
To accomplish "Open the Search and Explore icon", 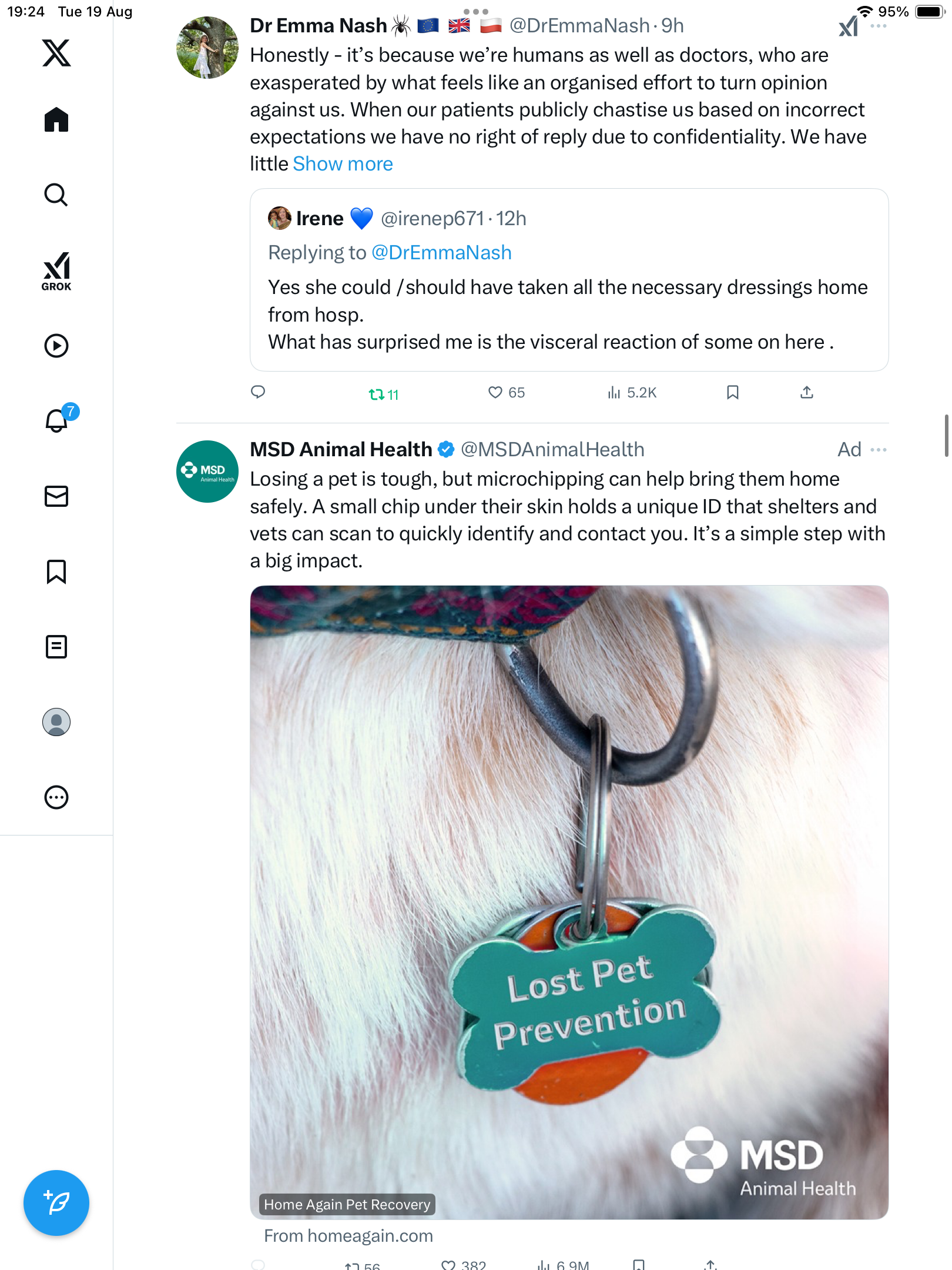I will click(x=56, y=195).
